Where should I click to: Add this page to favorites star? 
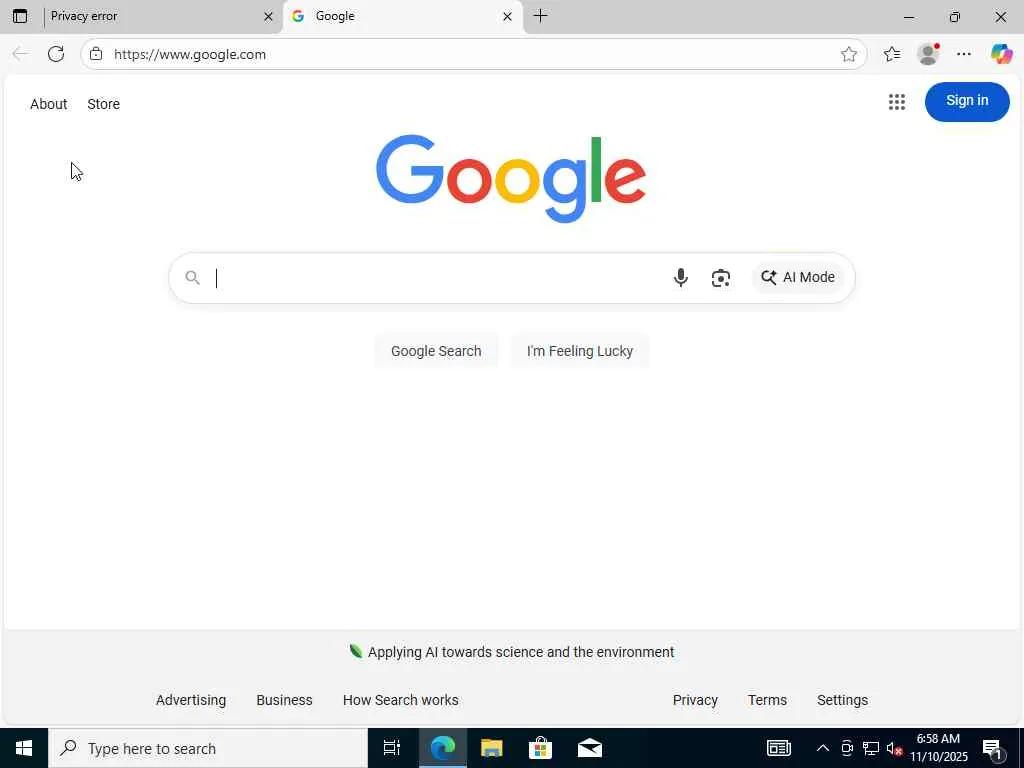(x=848, y=54)
